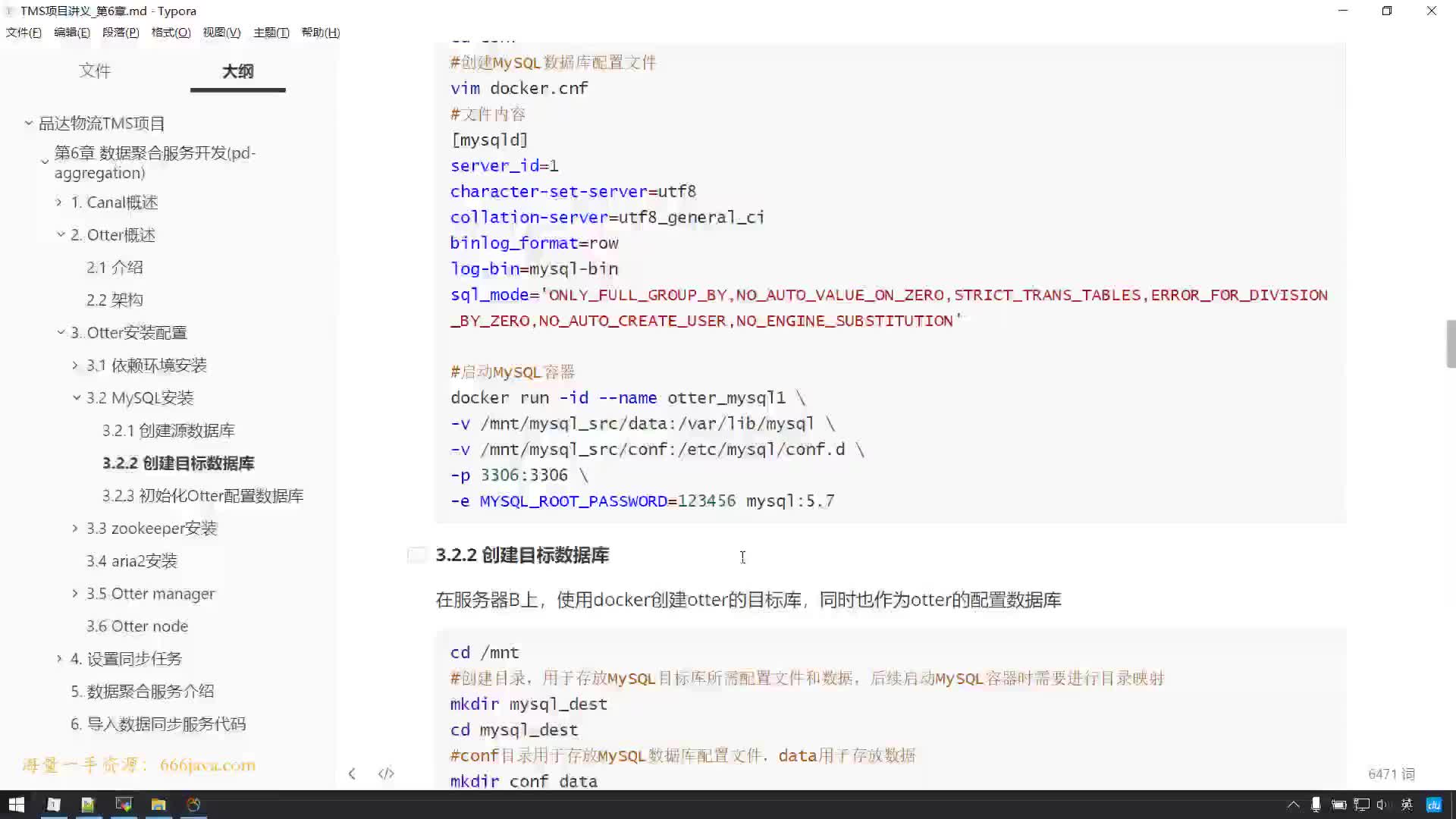The width and height of the screenshot is (1456, 819).
Task: Open the 格式 menu
Action: click(x=171, y=32)
